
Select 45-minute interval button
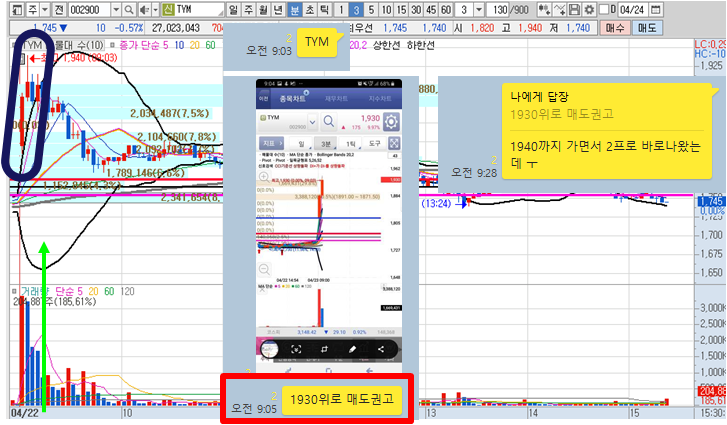coord(431,9)
